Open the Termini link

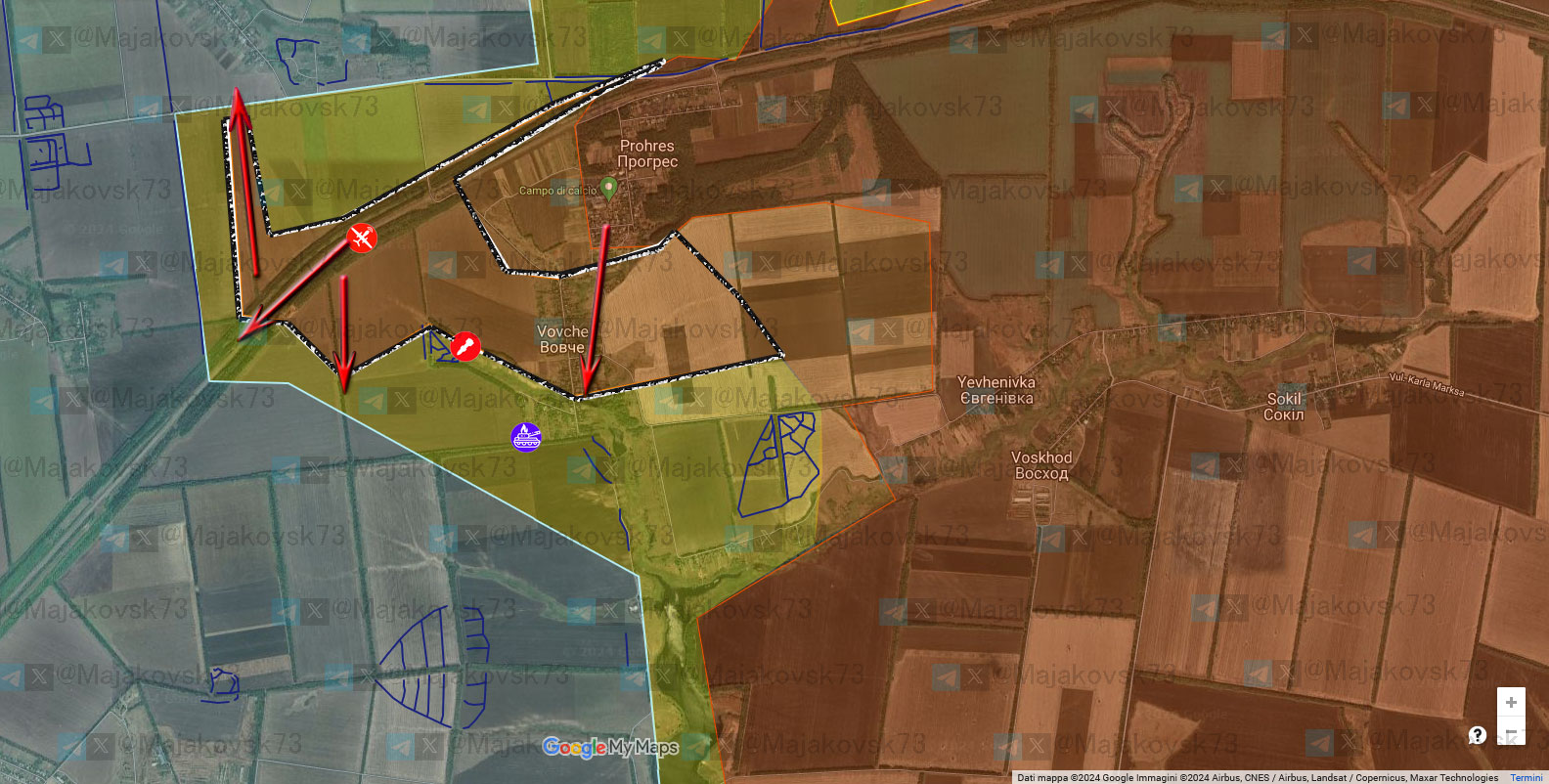click(1527, 778)
